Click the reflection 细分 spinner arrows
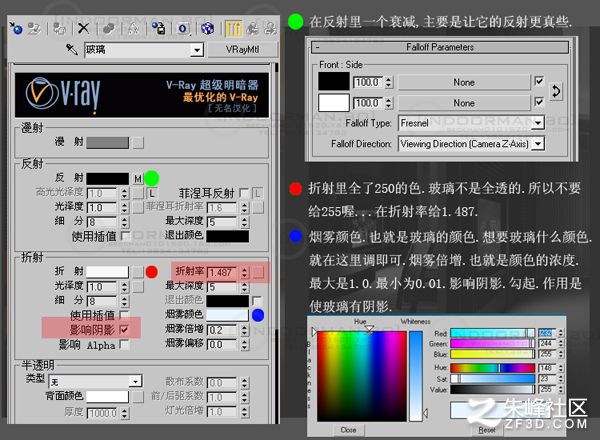600x440 pixels. [x=124, y=222]
